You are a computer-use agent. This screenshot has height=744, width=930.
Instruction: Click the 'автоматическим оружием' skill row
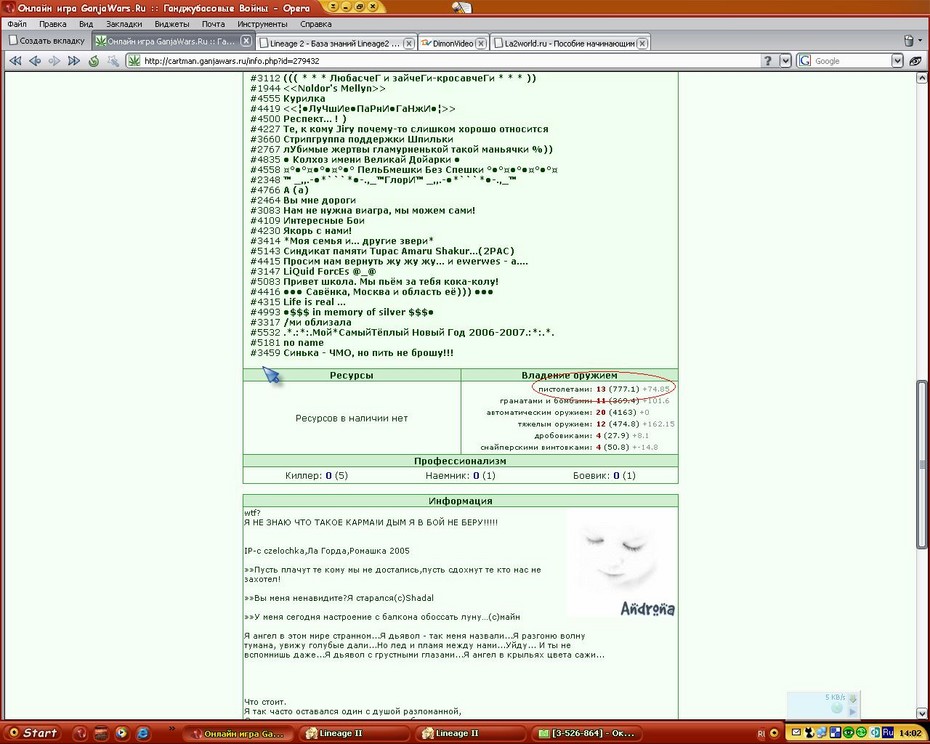pos(568,412)
